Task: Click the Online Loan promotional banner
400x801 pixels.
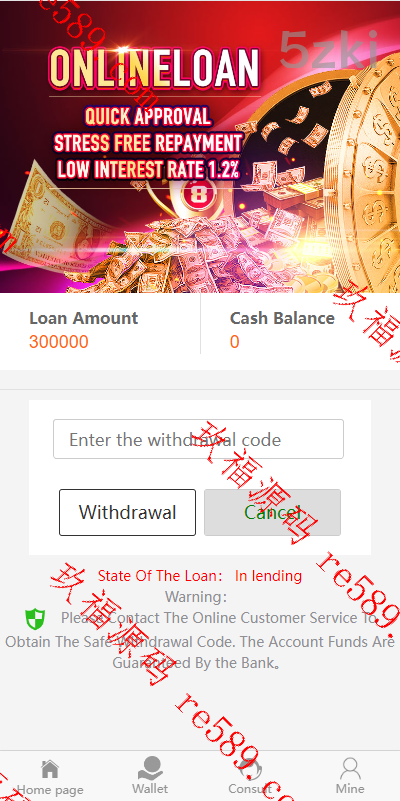Action: tap(200, 147)
